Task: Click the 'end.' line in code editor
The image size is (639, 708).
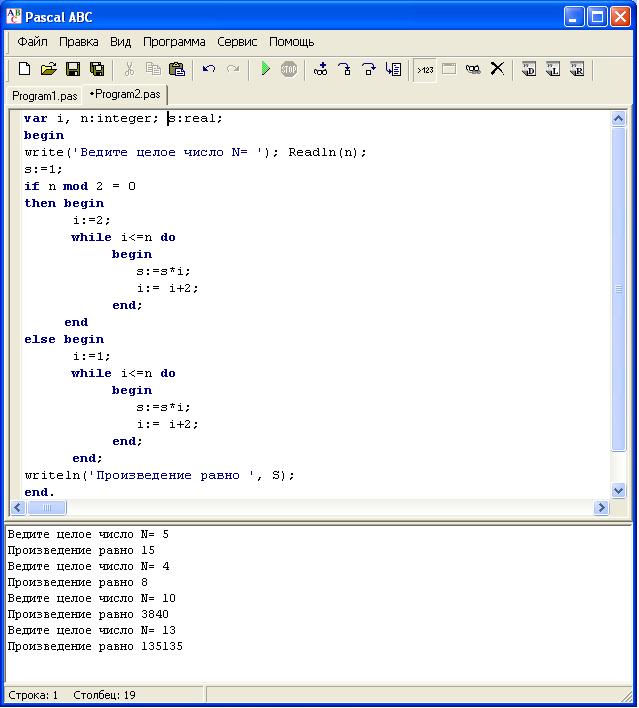Action: pyautogui.click(x=40, y=492)
